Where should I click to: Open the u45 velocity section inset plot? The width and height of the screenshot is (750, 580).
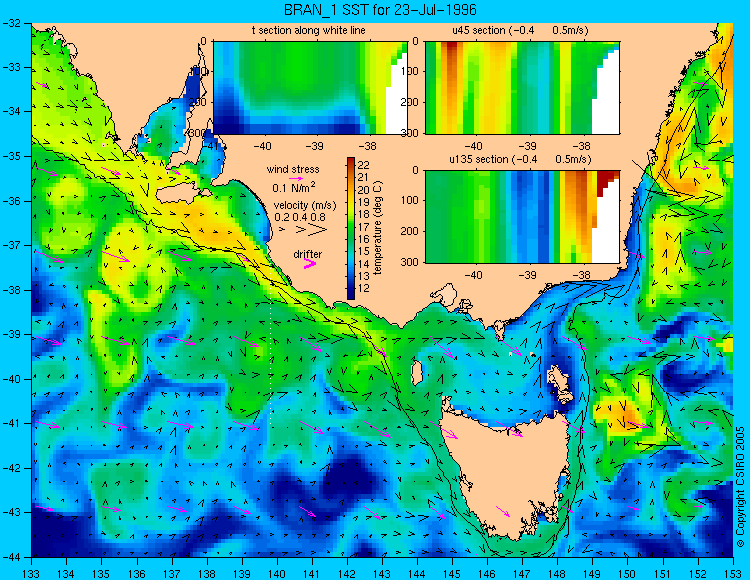click(x=522, y=88)
